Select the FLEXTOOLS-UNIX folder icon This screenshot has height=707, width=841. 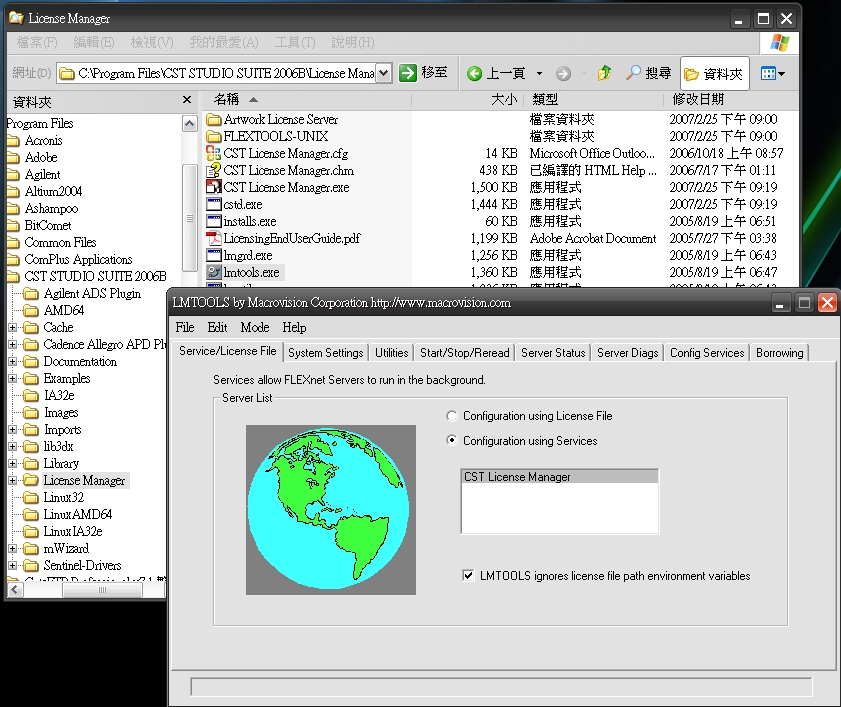tap(213, 136)
